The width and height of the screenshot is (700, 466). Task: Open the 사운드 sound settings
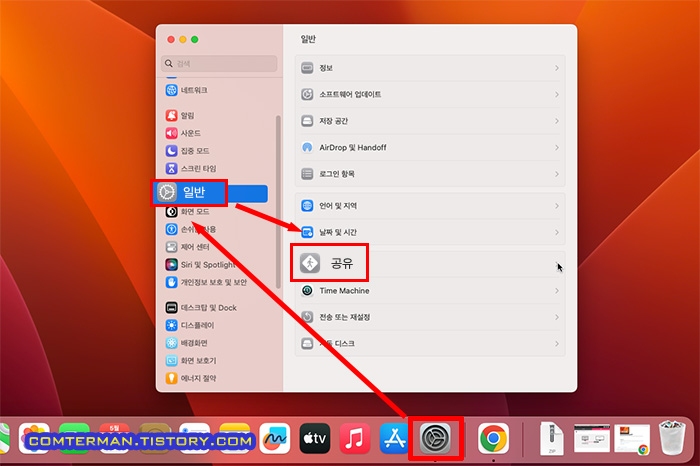point(183,133)
